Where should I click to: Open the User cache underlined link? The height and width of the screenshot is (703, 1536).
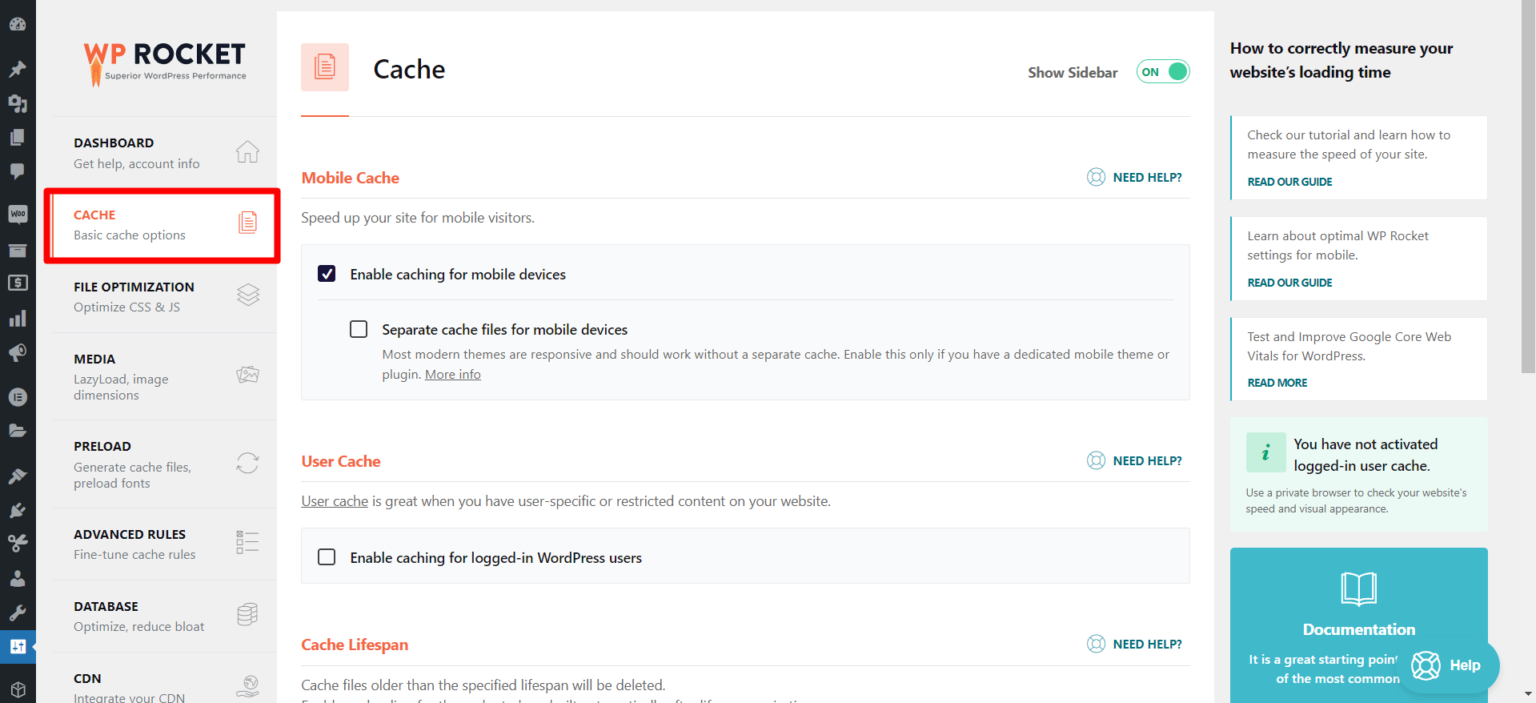334,500
